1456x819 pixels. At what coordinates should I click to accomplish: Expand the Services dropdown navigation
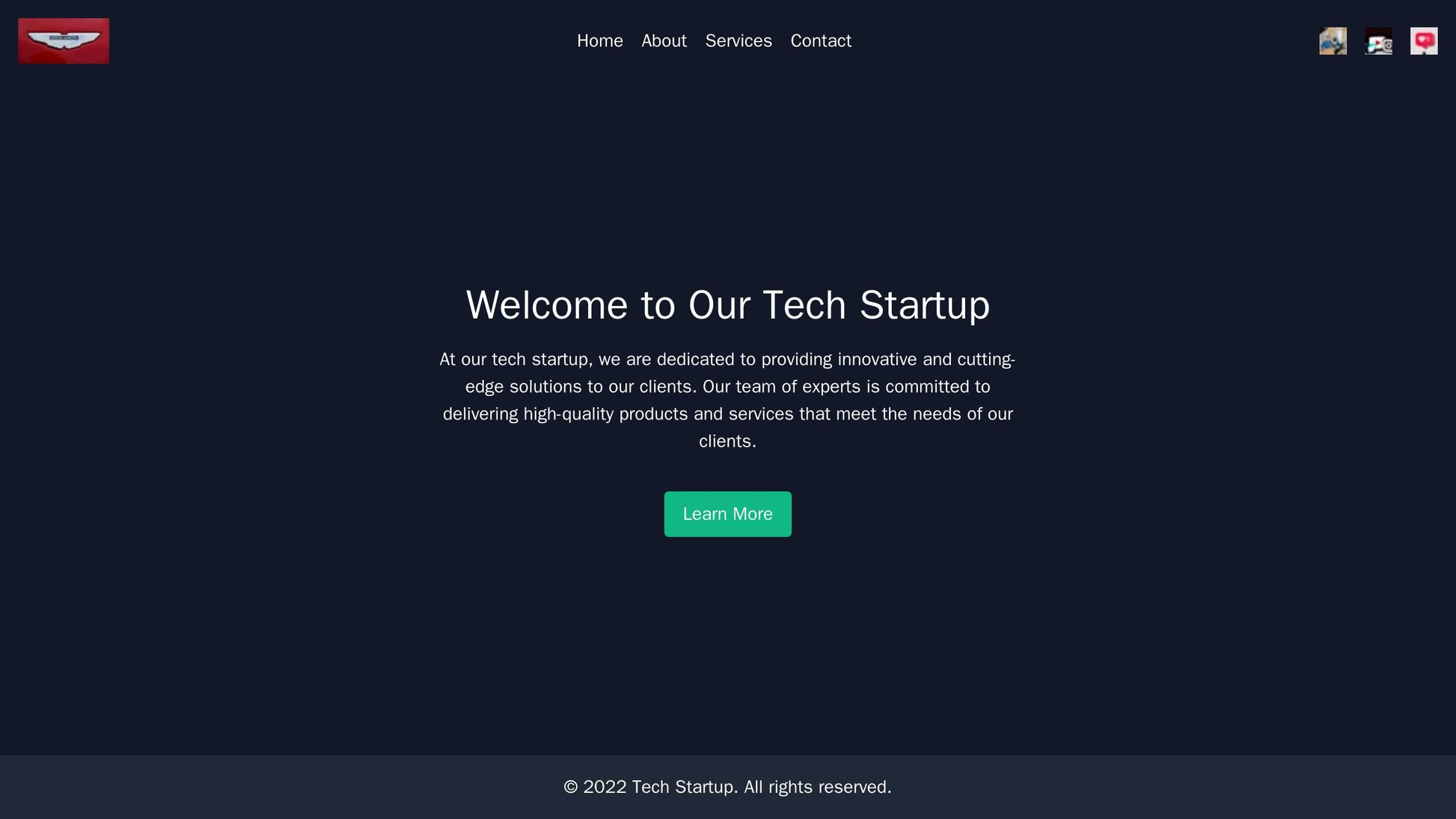[739, 40]
